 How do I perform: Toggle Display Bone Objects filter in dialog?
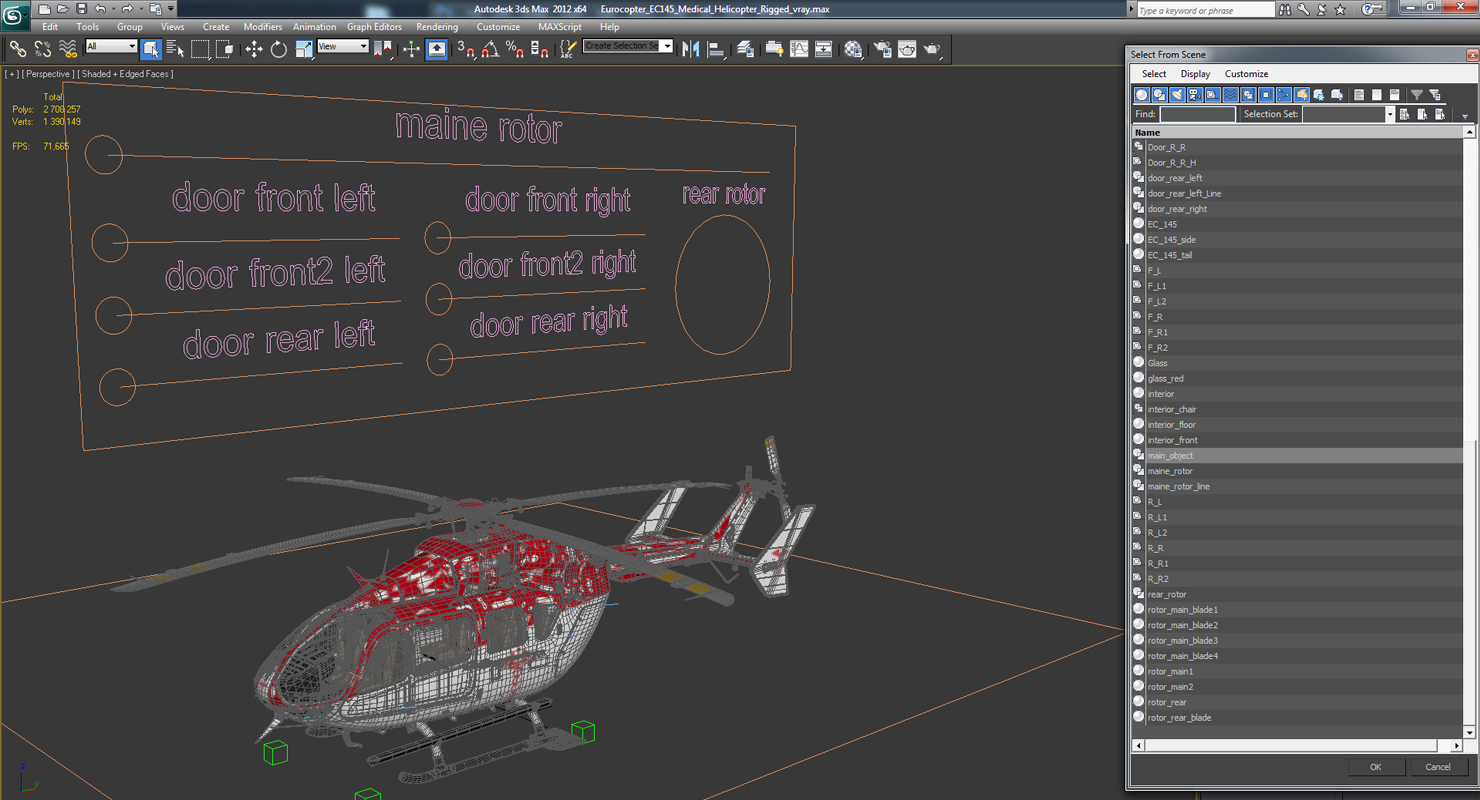pyautogui.click(x=1284, y=95)
